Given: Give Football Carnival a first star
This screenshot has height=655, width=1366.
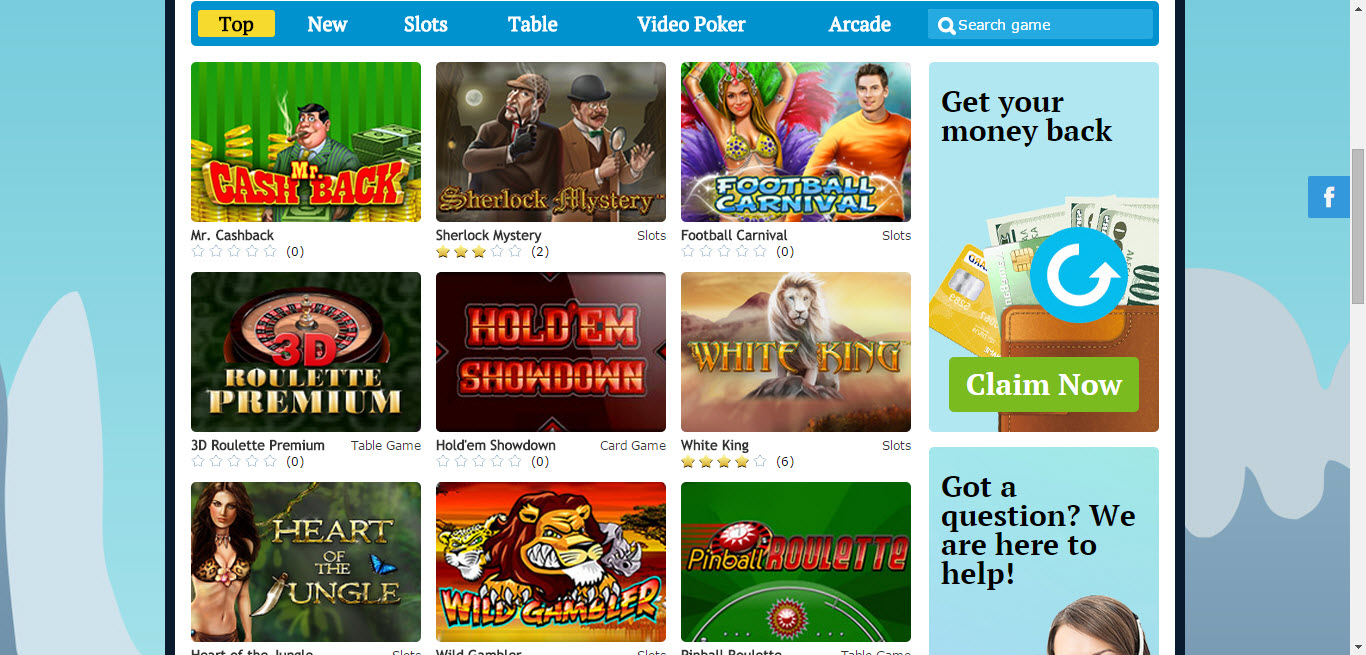Looking at the screenshot, I should coord(688,251).
